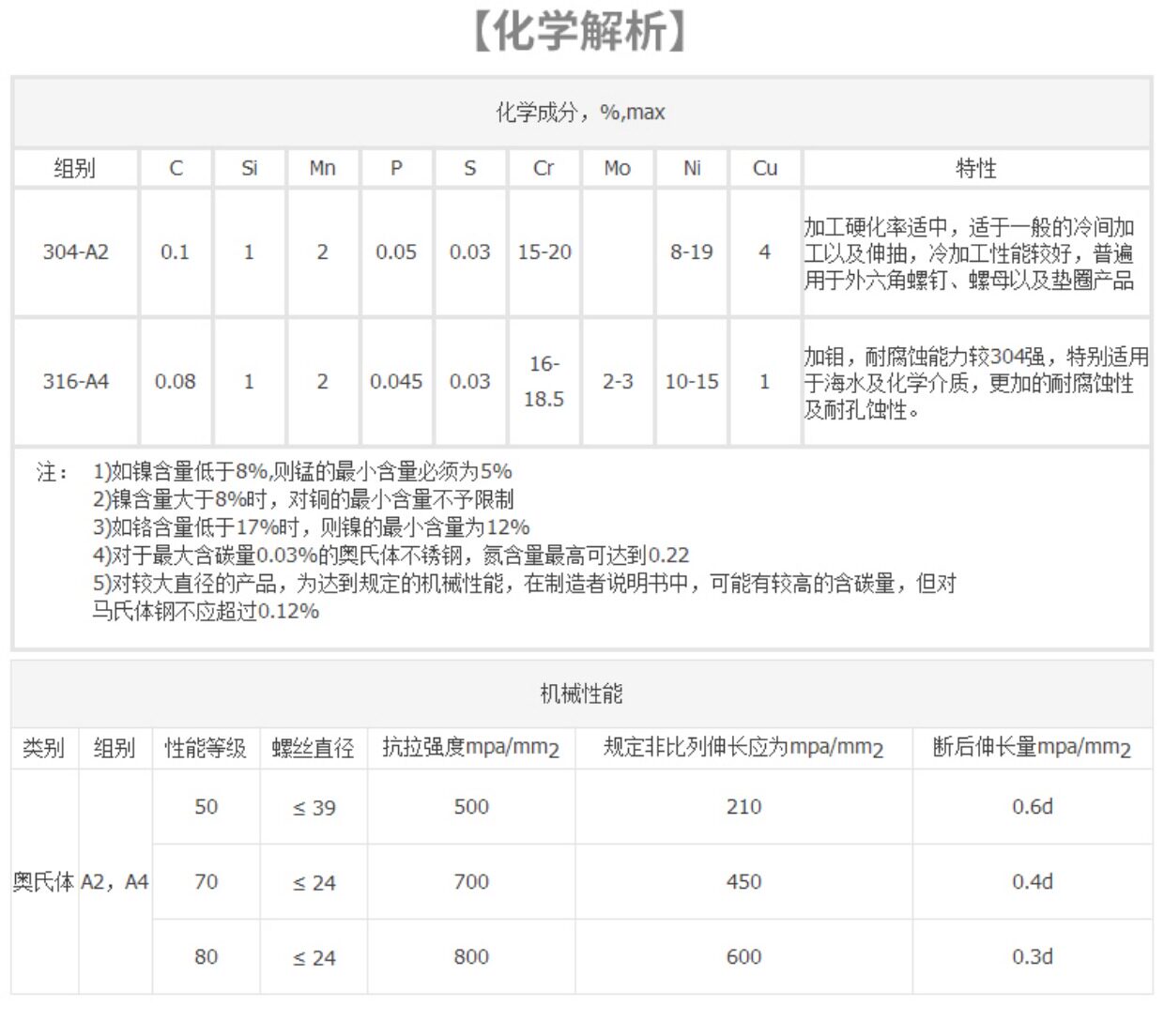Click the Ni column header

[x=692, y=169]
